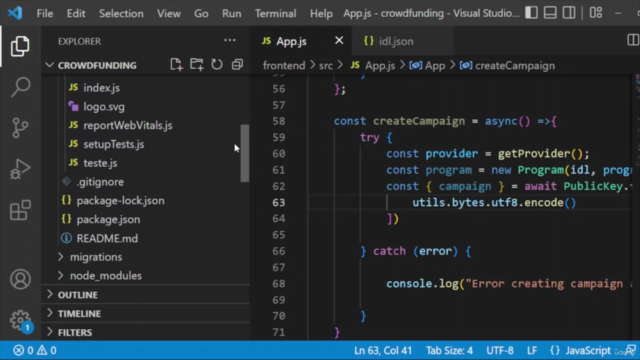Collapse all folders in Explorer
The height and width of the screenshot is (360, 640).
[x=237, y=64]
